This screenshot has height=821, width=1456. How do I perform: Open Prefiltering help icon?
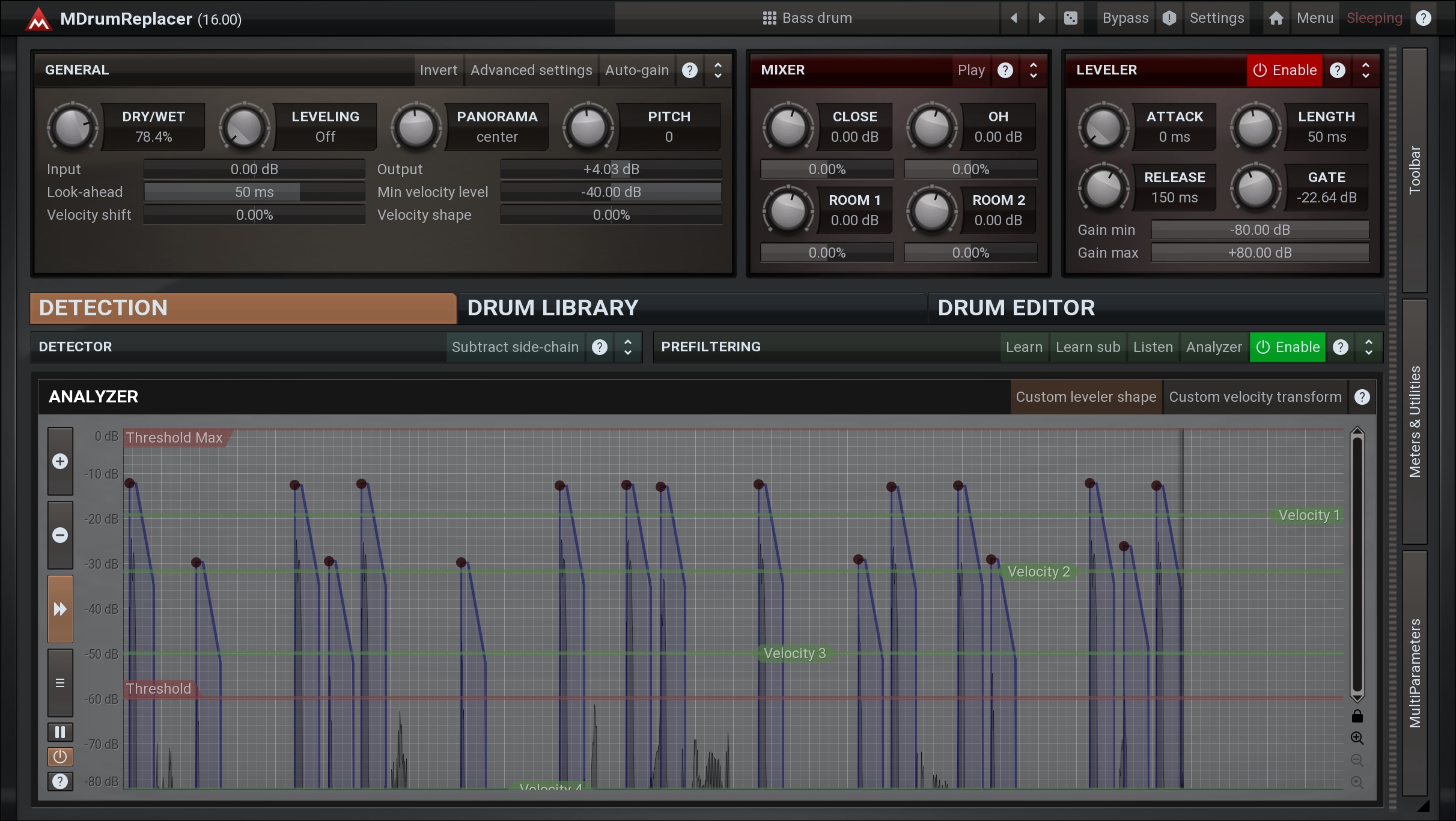click(1340, 347)
